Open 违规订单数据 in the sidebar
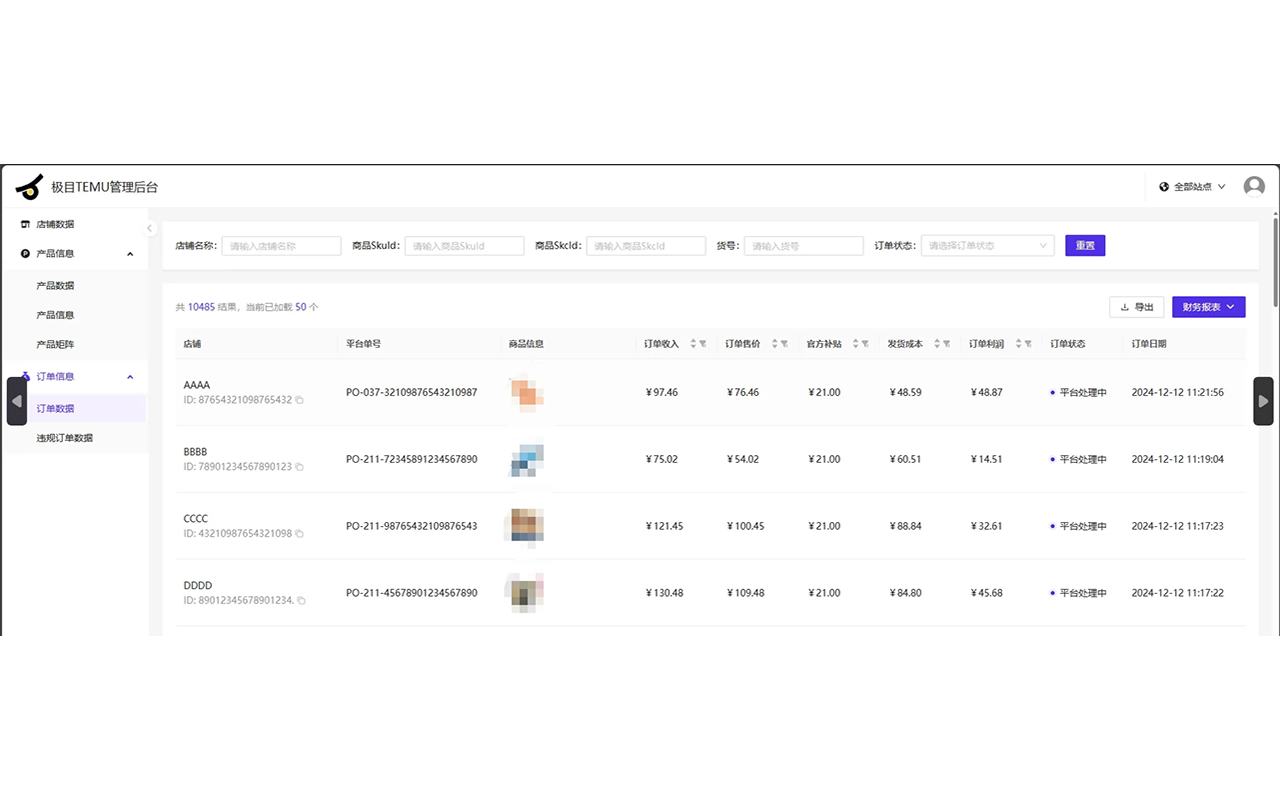 coord(65,438)
